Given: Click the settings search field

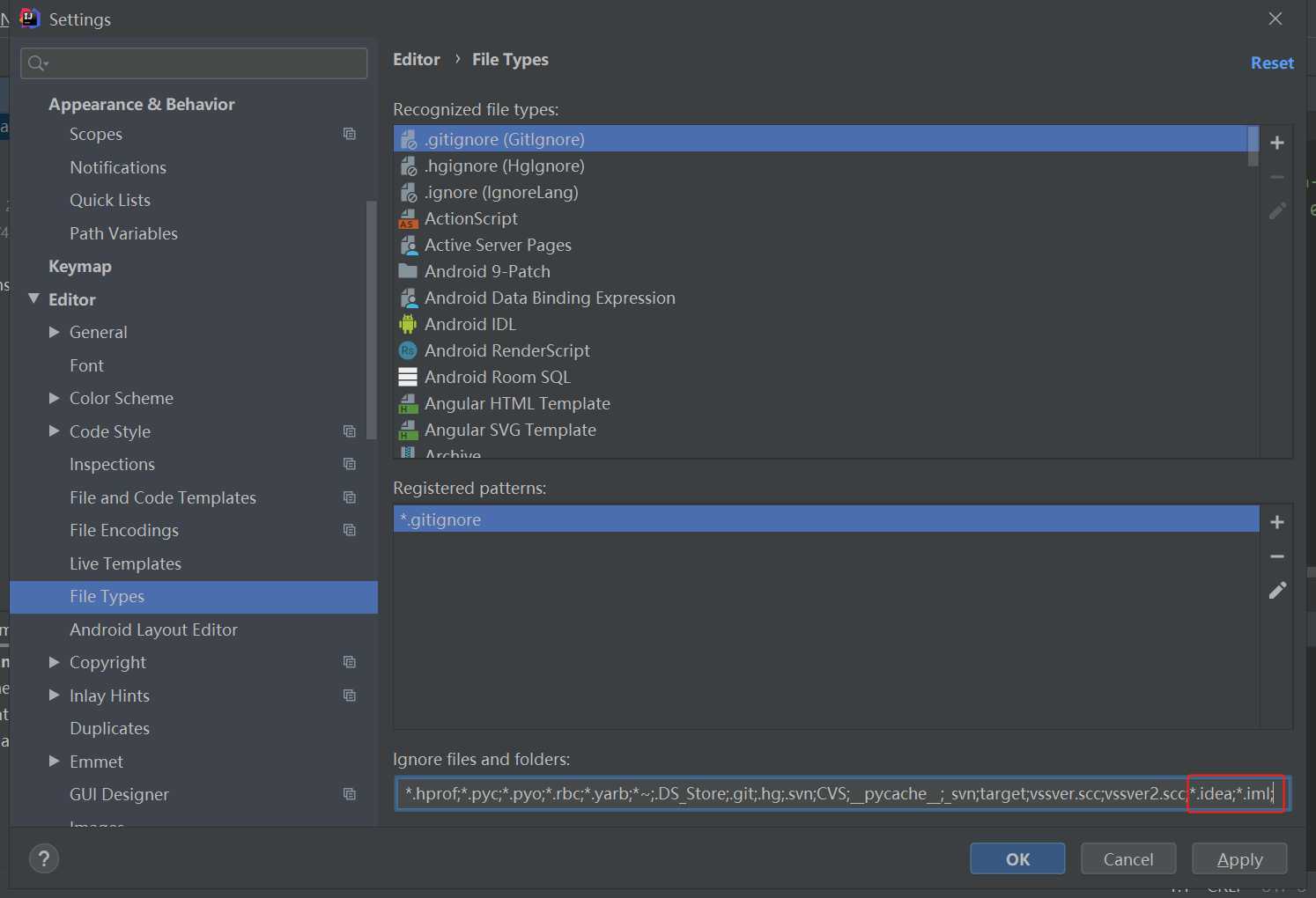Looking at the screenshot, I should point(194,63).
